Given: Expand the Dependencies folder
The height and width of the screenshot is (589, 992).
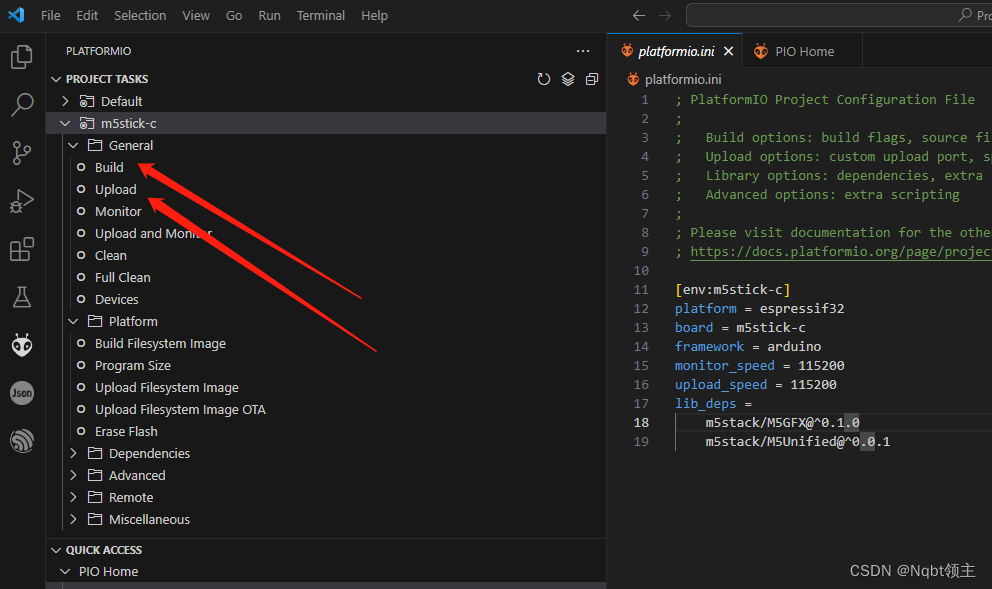Looking at the screenshot, I should (x=73, y=454).
